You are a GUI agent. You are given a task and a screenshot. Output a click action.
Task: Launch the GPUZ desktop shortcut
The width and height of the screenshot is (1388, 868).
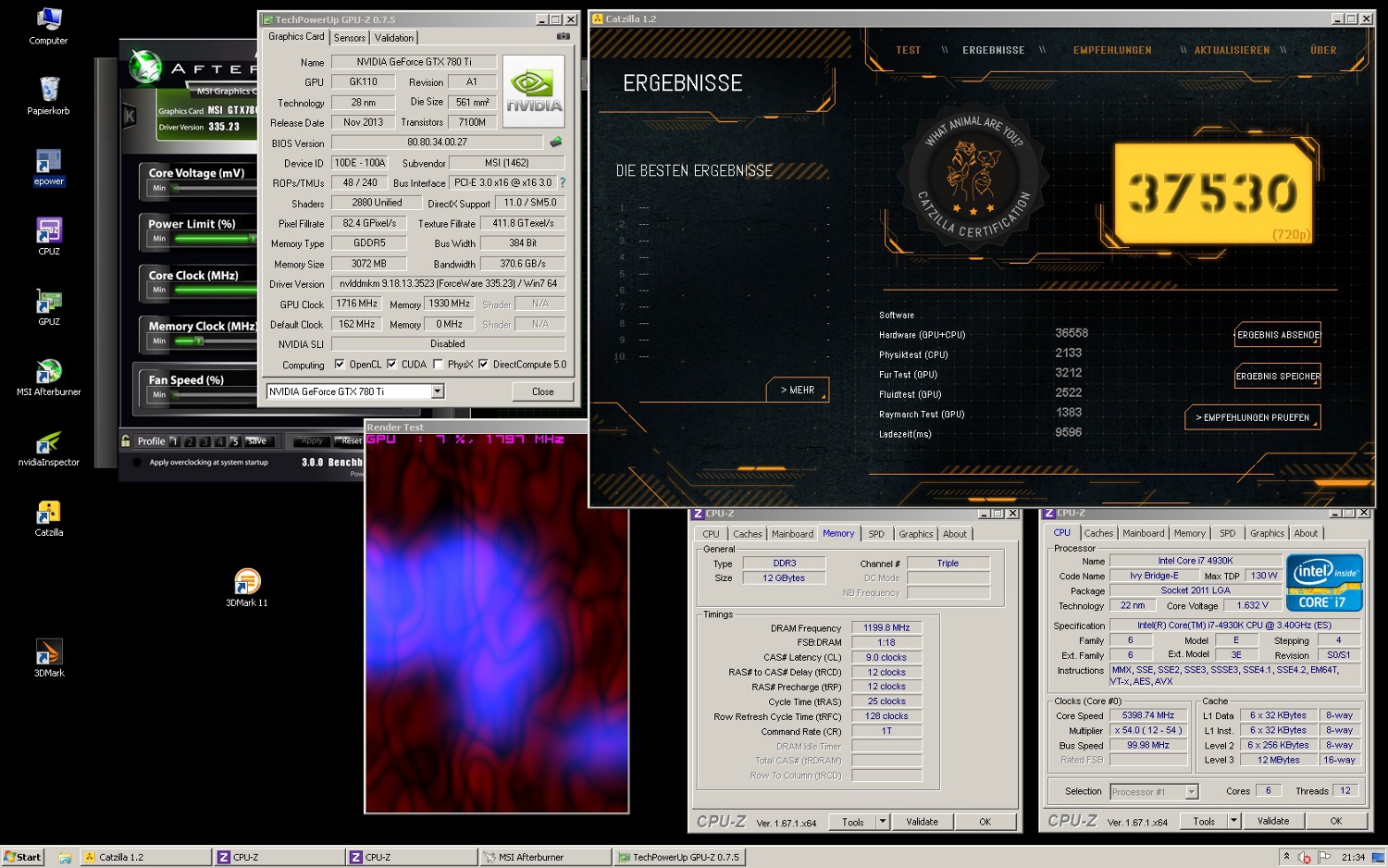click(x=48, y=306)
